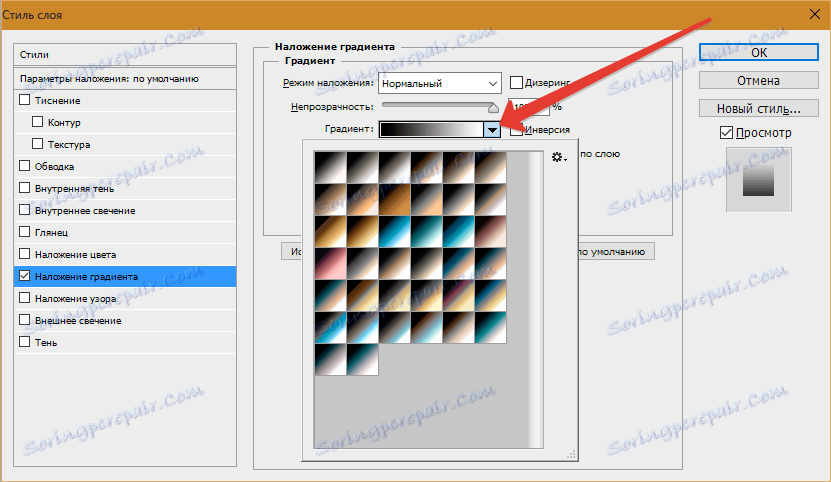
Task: Choose the first black-white gradient preset
Action: coord(331,168)
